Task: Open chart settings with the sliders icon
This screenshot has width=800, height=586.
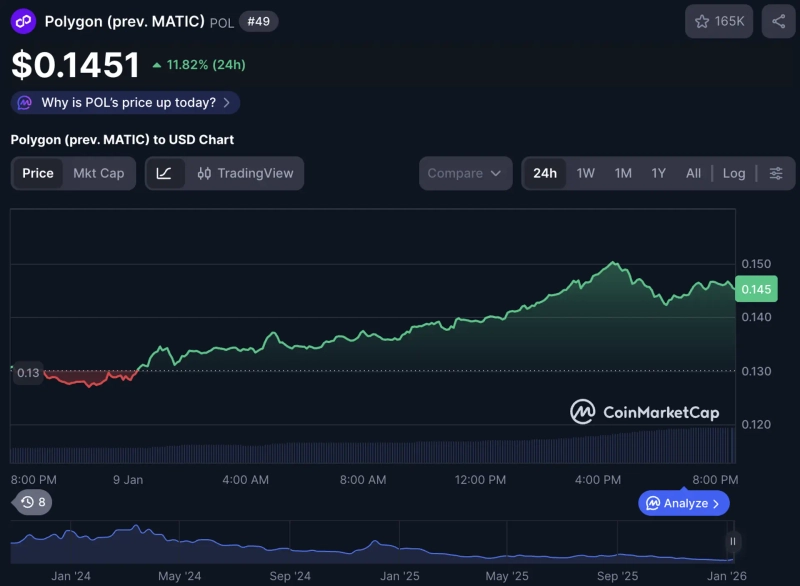Action: pyautogui.click(x=775, y=173)
